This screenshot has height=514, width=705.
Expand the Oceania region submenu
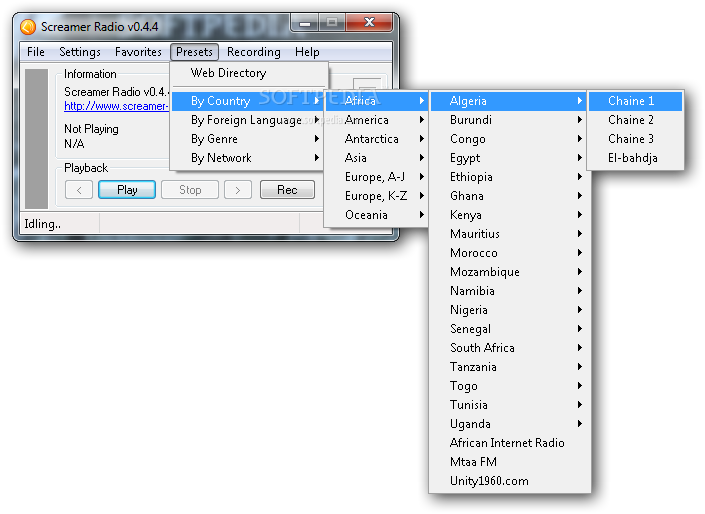pyautogui.click(x=376, y=215)
